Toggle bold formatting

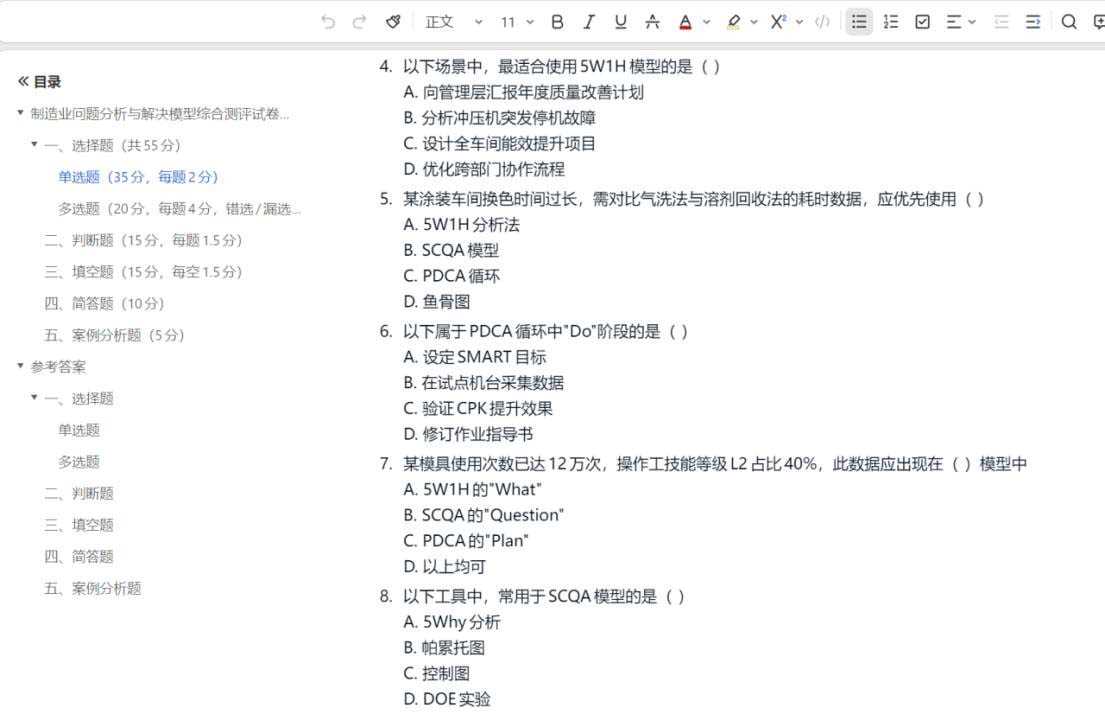click(x=557, y=22)
